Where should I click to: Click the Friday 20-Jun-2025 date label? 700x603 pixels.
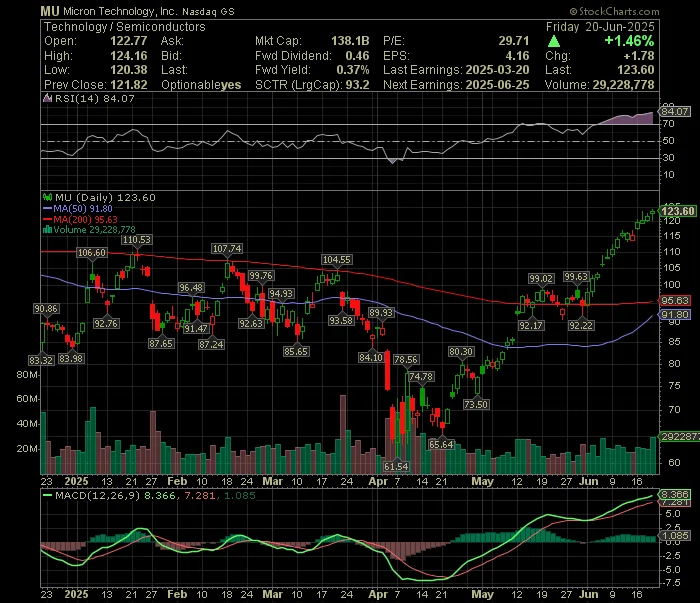(600, 27)
